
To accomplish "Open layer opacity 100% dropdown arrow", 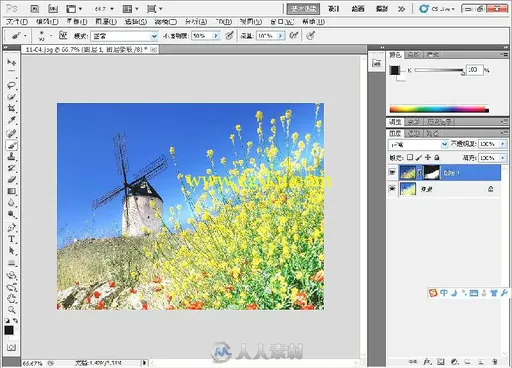I will [503, 144].
